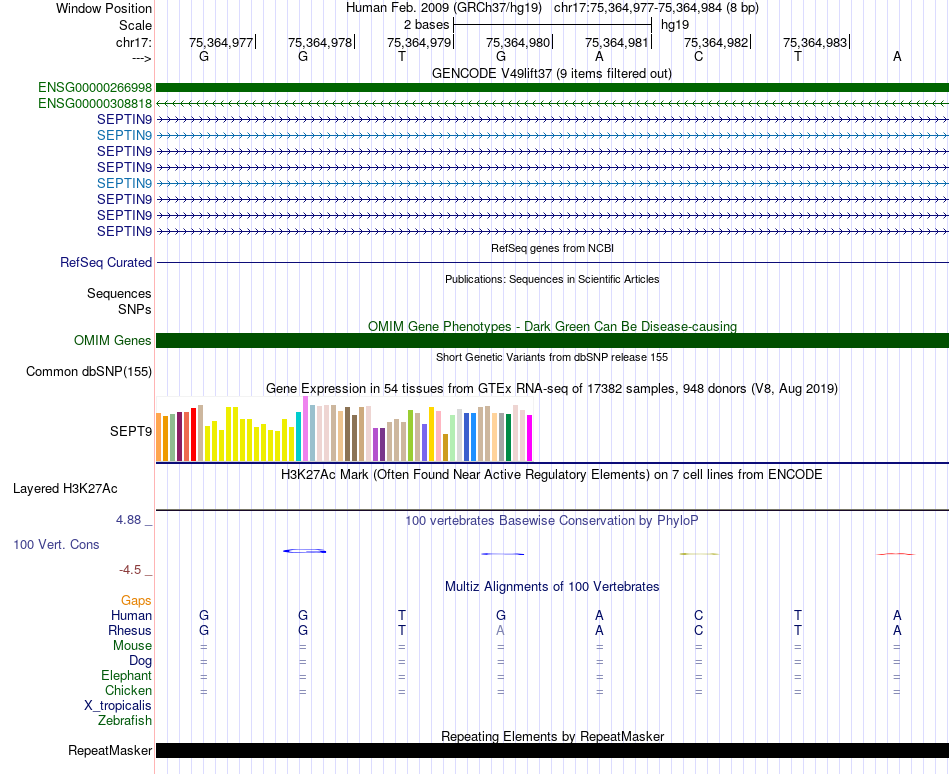The height and width of the screenshot is (774, 950).
Task: Click the Scale label
Action: coord(136,25)
